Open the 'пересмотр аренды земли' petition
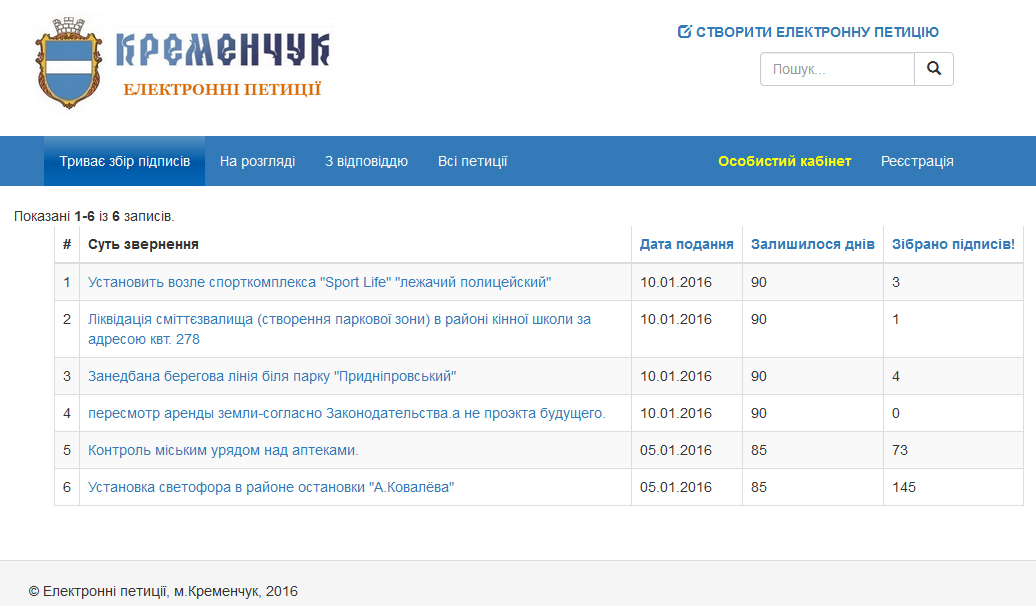 click(x=346, y=413)
